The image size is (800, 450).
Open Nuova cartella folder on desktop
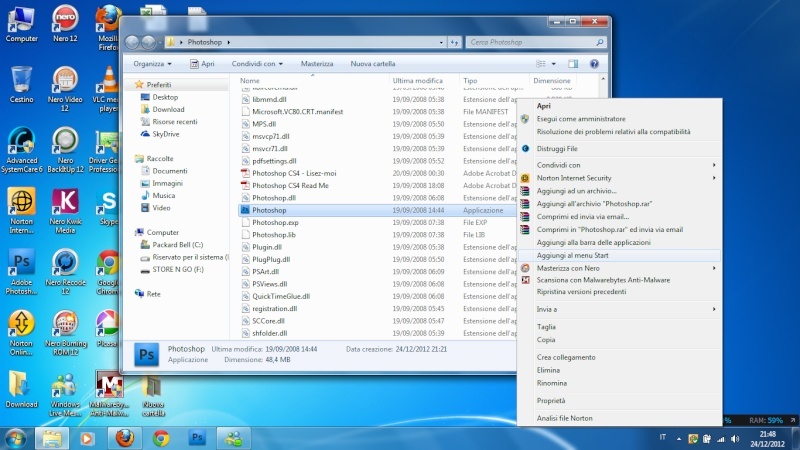153,396
